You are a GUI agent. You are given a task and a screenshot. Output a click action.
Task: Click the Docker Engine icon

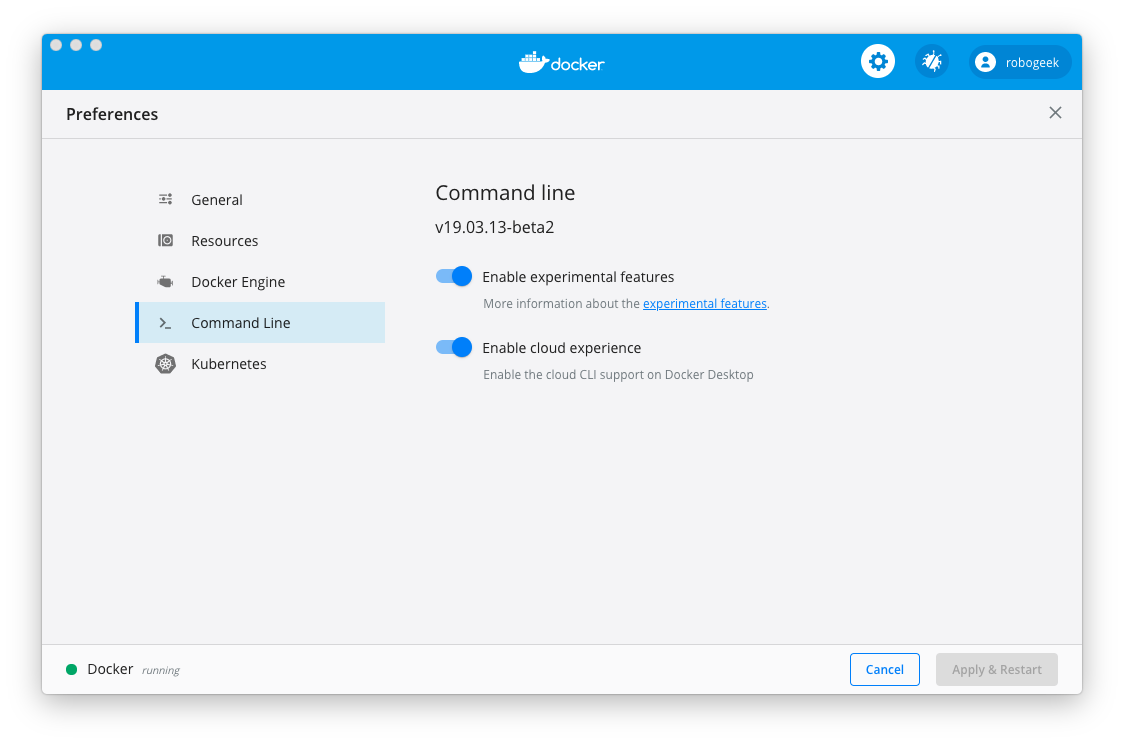click(166, 282)
